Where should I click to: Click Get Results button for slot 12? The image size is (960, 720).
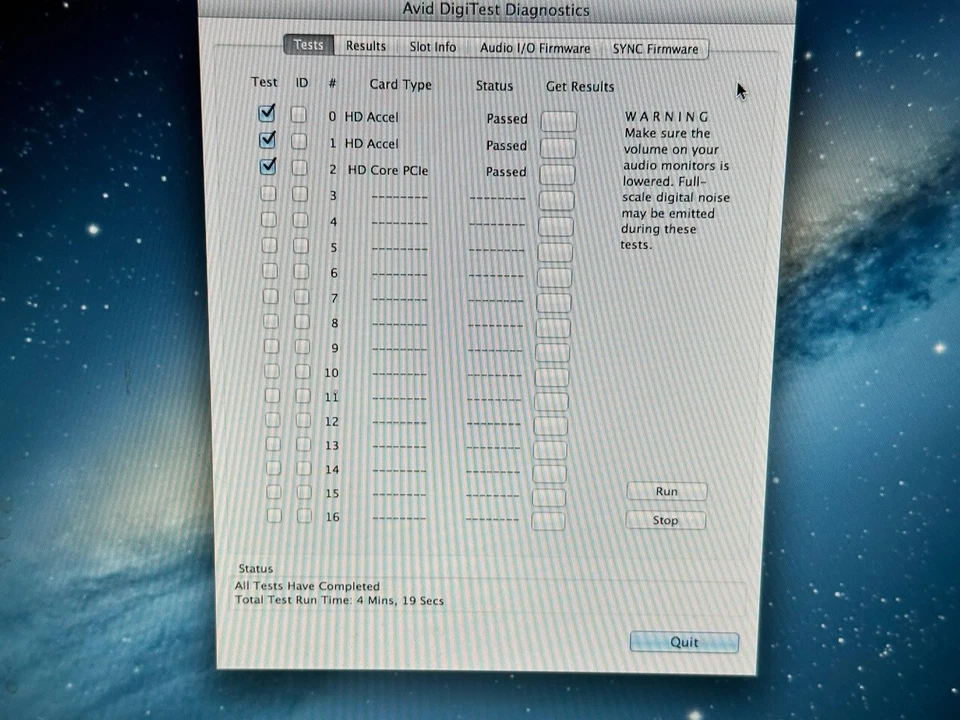click(x=550, y=426)
